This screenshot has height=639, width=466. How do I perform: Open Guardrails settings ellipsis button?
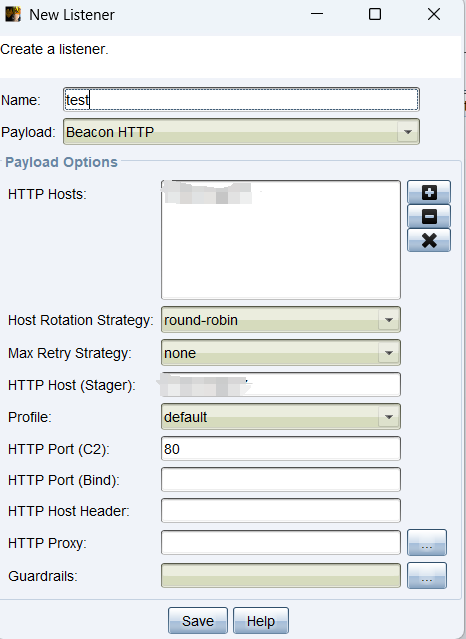pyautogui.click(x=427, y=575)
